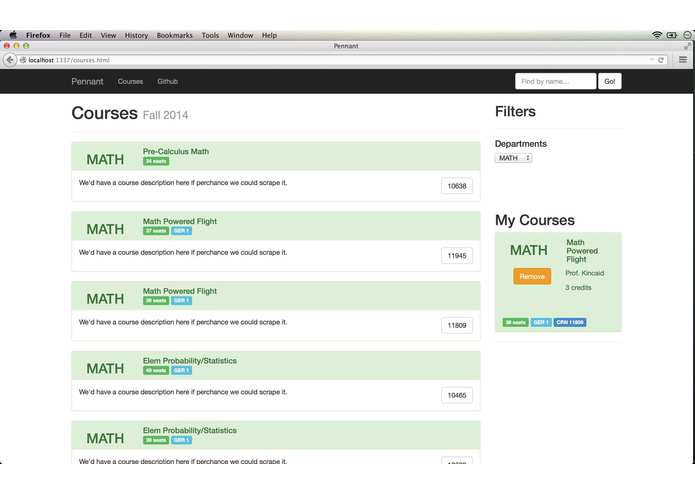Click the globe site identity icon
This screenshot has width=695, height=494.
tap(23, 60)
